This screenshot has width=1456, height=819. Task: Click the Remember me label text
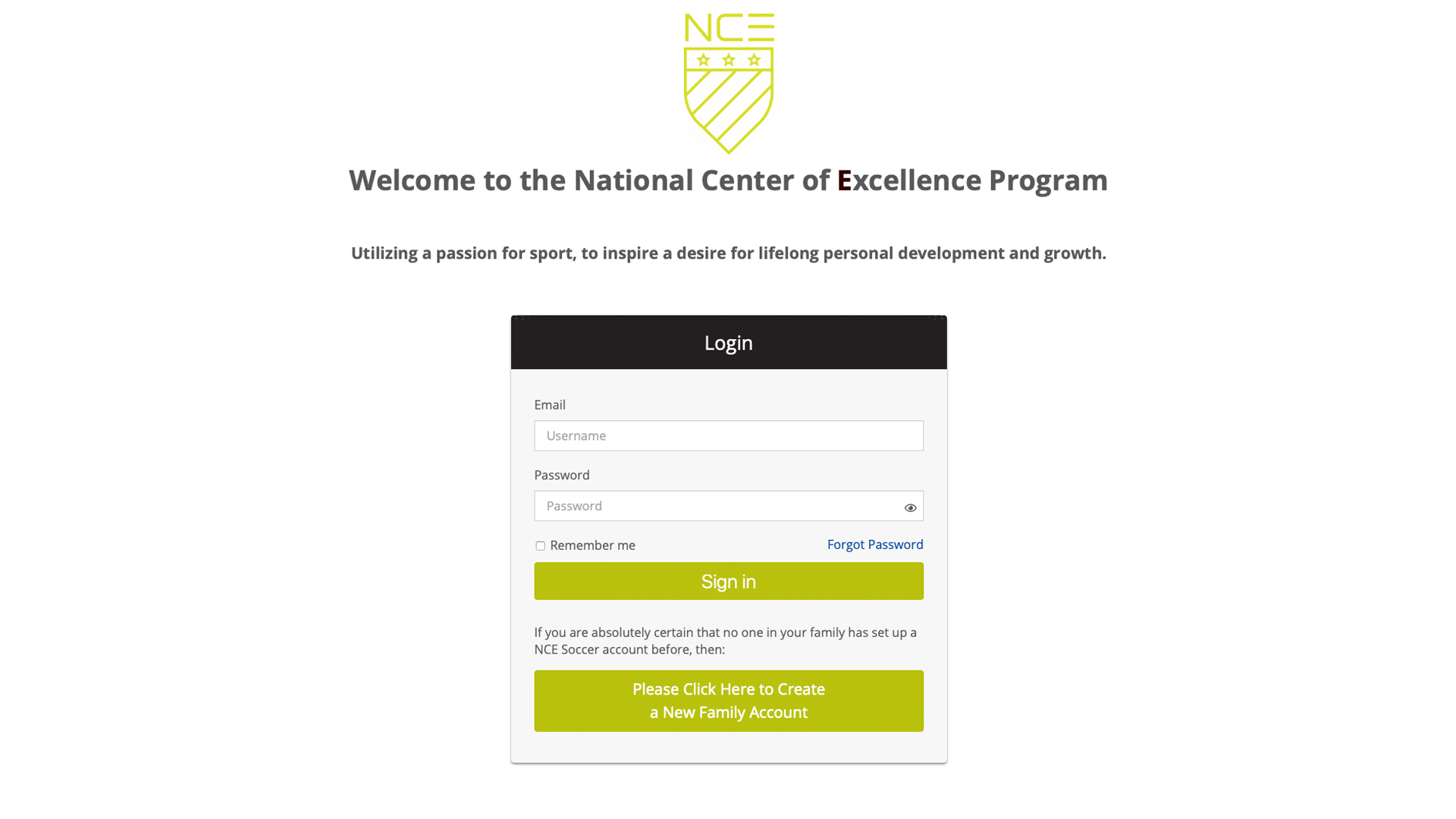tap(592, 545)
